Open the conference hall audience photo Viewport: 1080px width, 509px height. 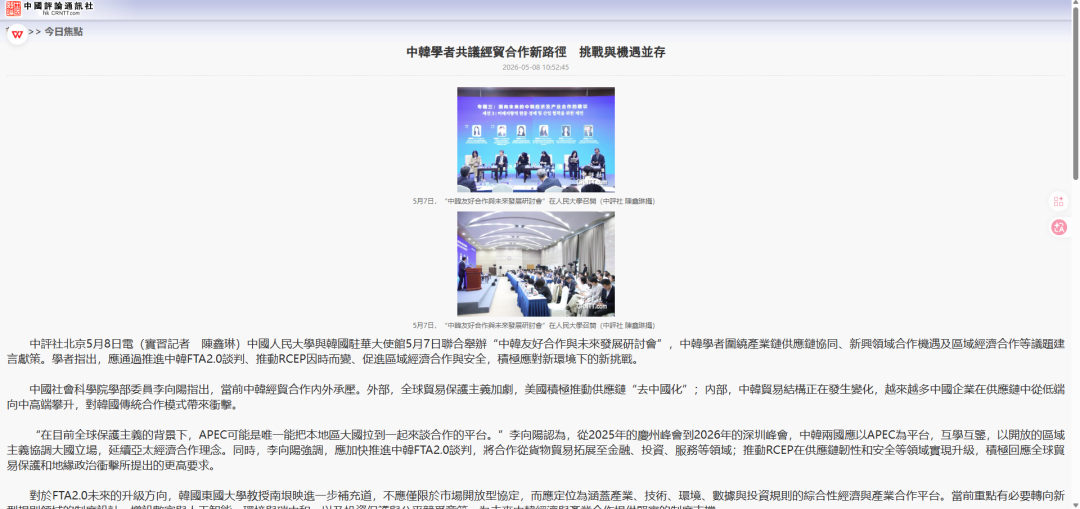click(536, 264)
